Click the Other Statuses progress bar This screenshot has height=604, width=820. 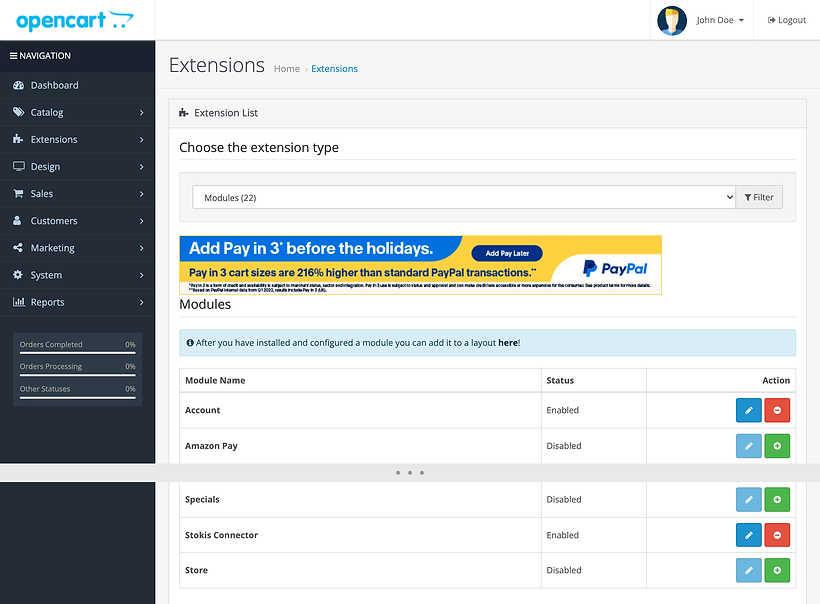pyautogui.click(x=77, y=397)
